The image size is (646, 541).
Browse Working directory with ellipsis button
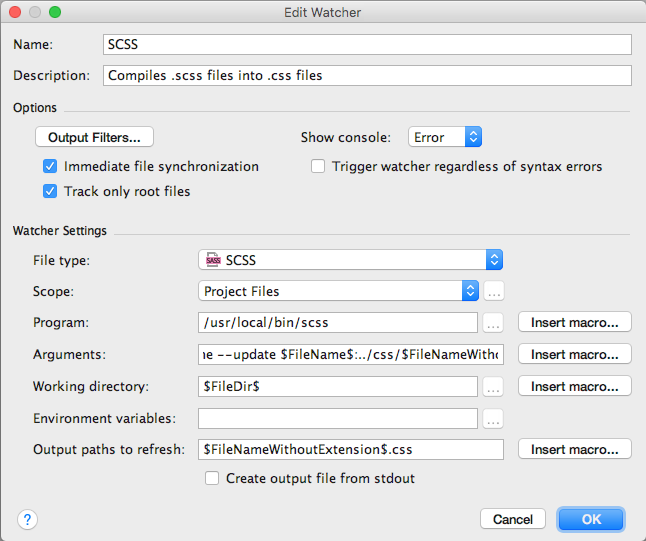coord(493,386)
